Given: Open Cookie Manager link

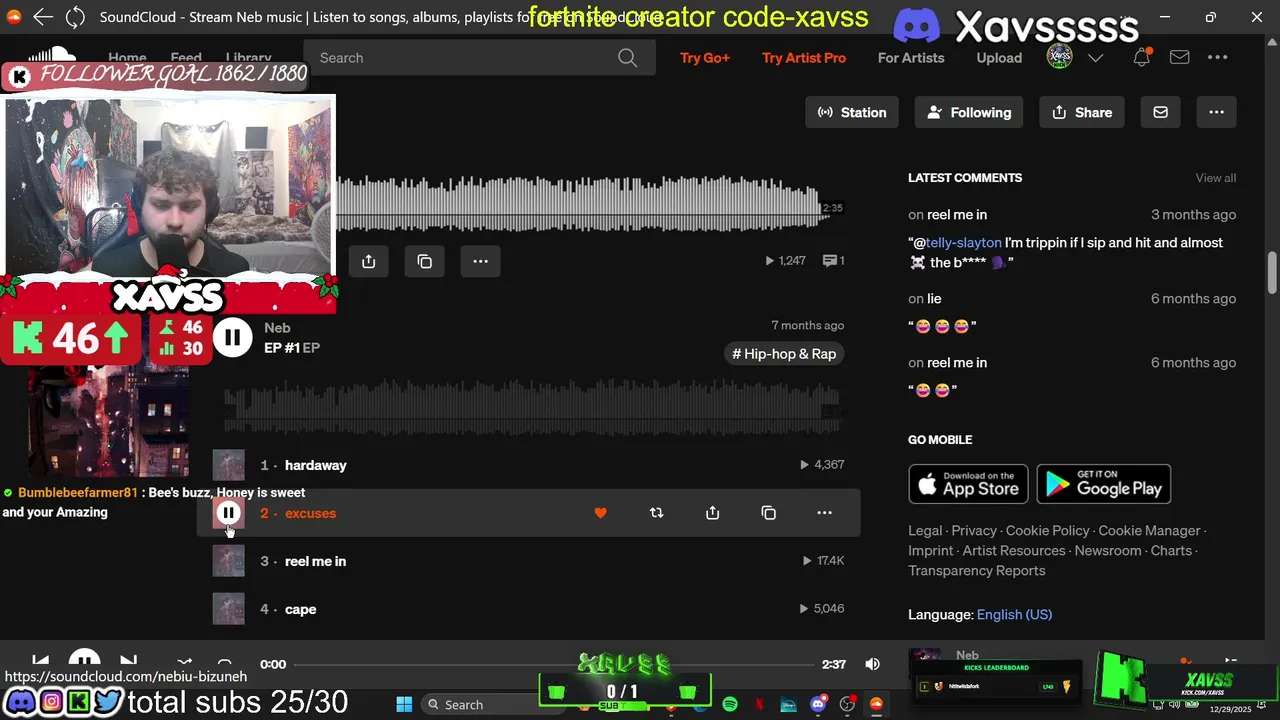Looking at the screenshot, I should 1149,531.
